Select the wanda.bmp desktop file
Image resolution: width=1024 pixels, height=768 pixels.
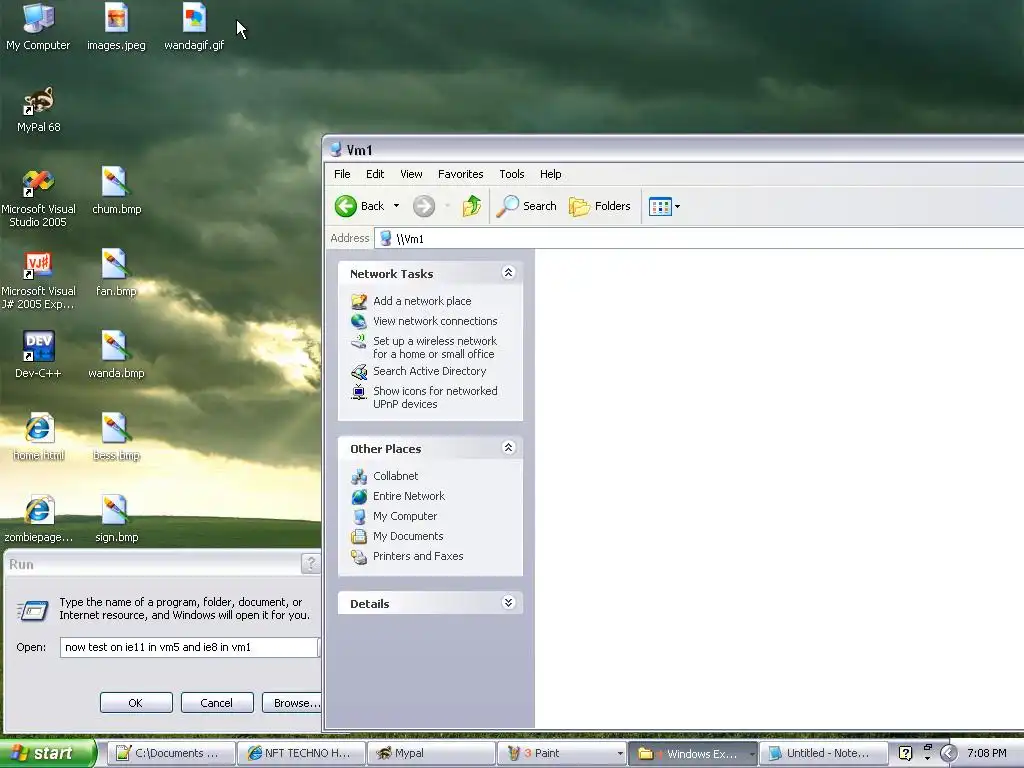[116, 355]
